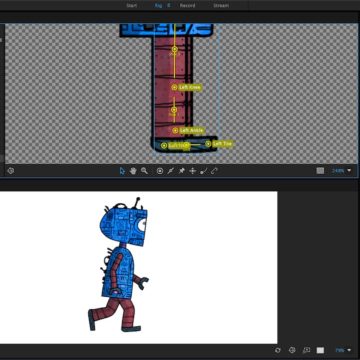This screenshot has height=360, width=360.
Task: Click the camera preview icon below scene
Action: [306, 350]
